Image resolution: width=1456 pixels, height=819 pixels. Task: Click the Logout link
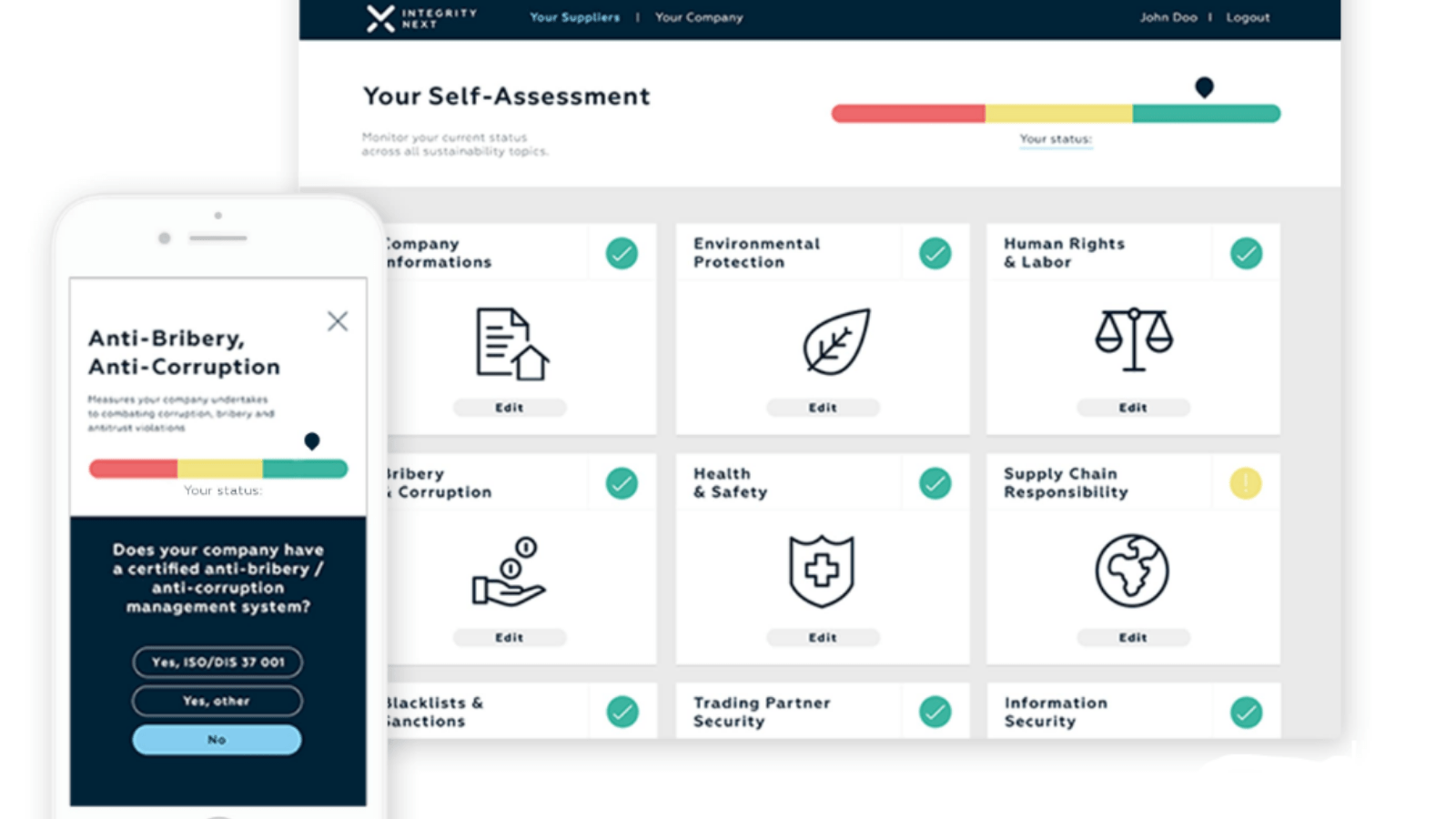tap(1248, 17)
